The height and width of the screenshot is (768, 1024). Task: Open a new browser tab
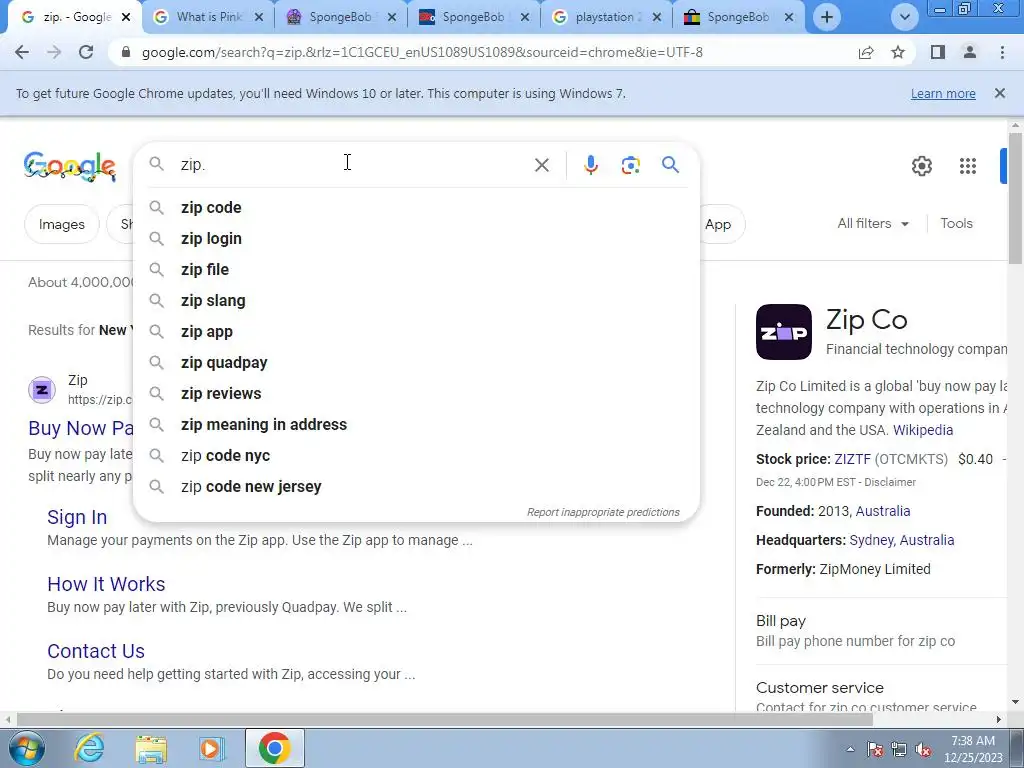[x=827, y=17]
